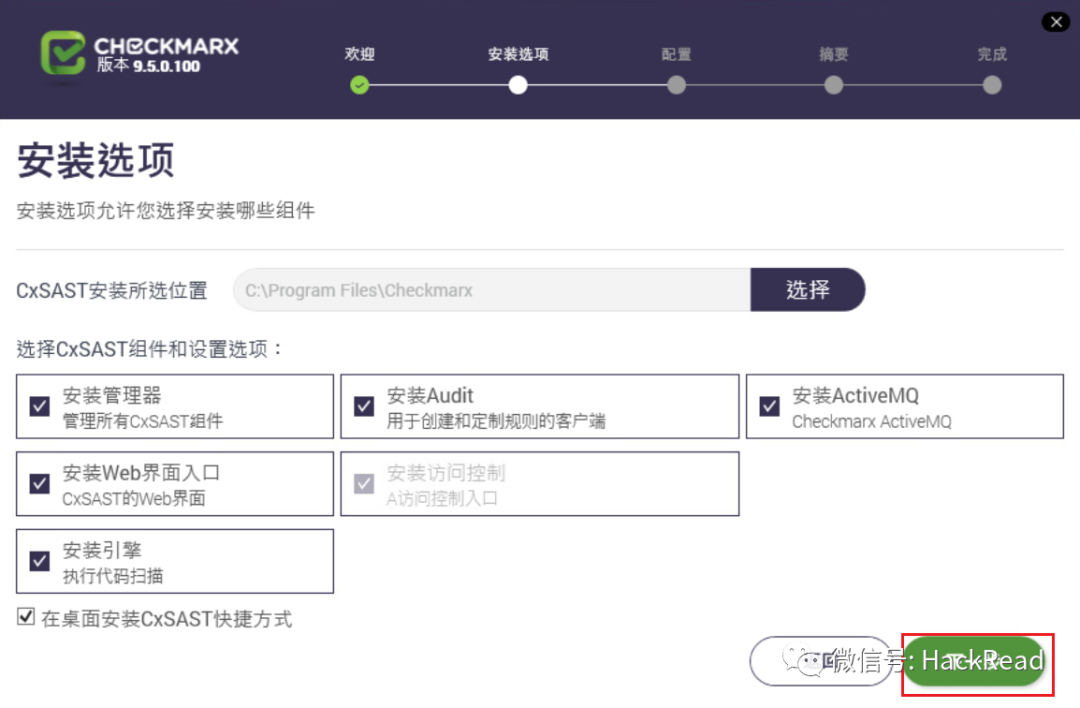Toggle the 安装Web界面入口 checkbox
Screen dimensions: 1080x708
pos(40,483)
